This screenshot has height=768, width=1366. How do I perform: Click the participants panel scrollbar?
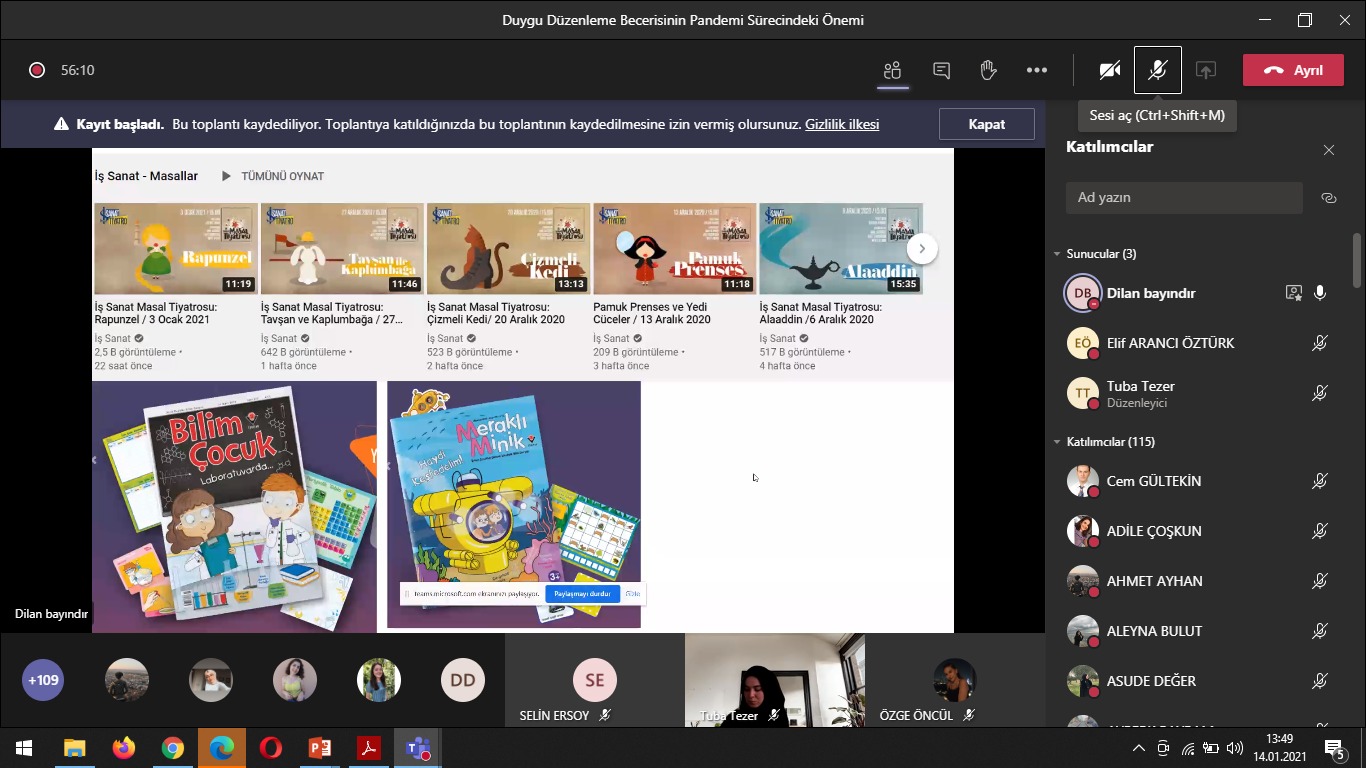1356,262
